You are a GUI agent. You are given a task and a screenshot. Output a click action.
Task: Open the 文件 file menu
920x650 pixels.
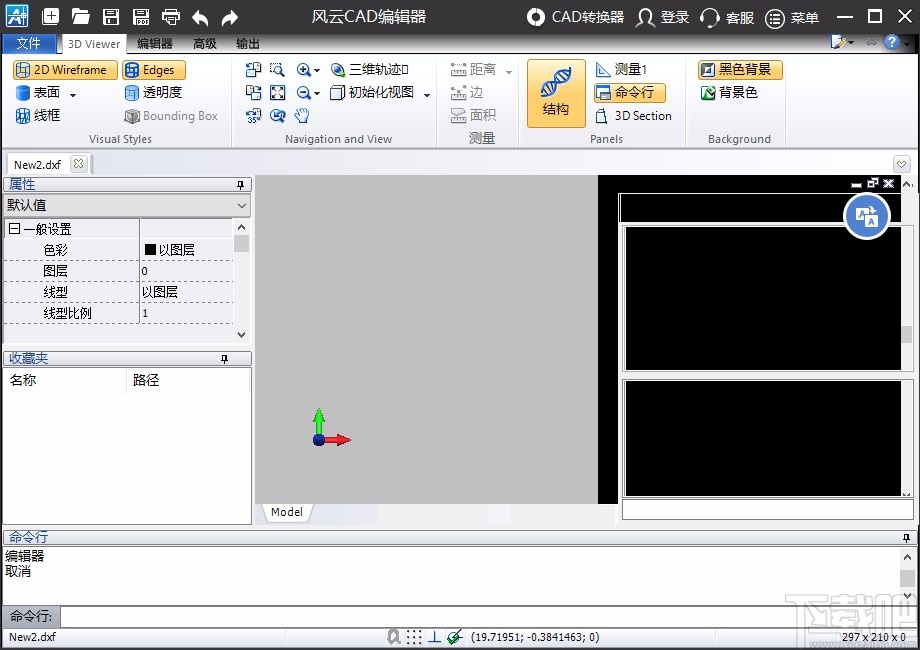[x=29, y=44]
